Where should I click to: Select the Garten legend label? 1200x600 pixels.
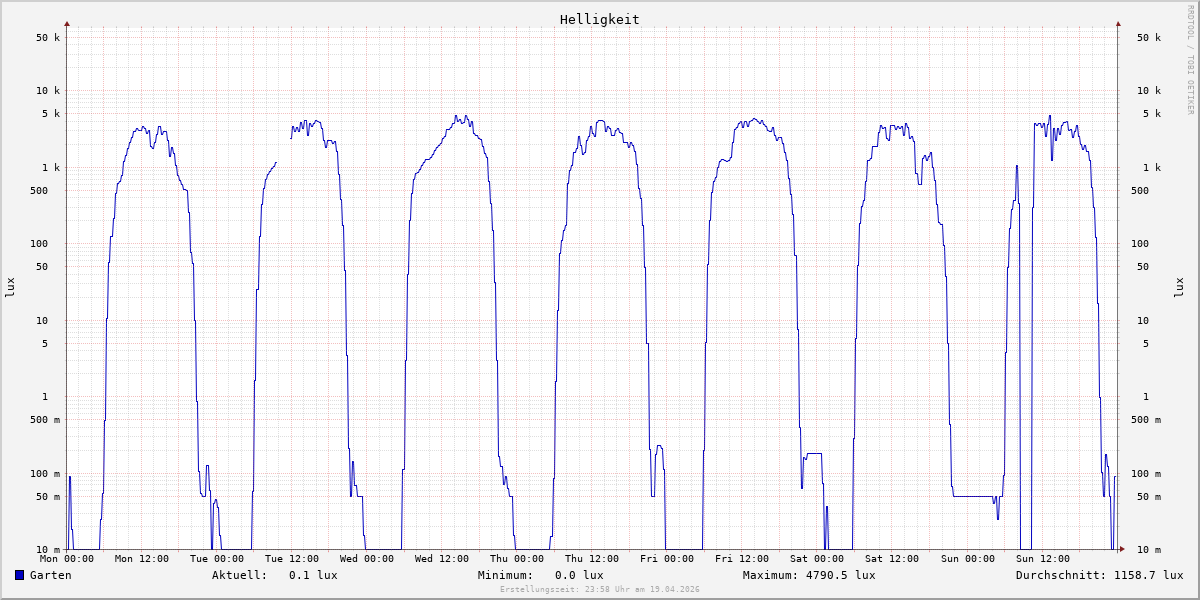coord(50,575)
